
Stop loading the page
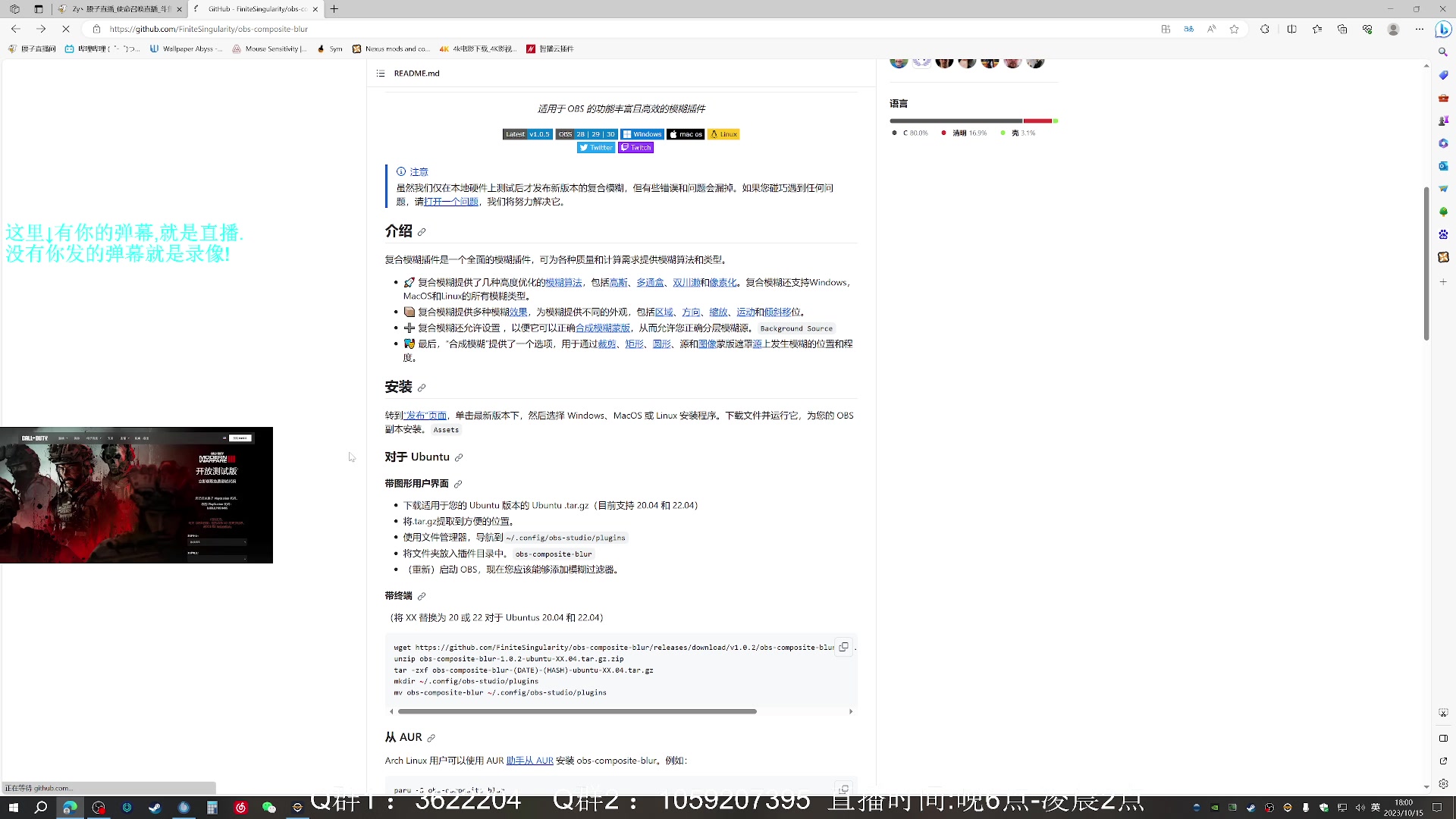coord(66,29)
